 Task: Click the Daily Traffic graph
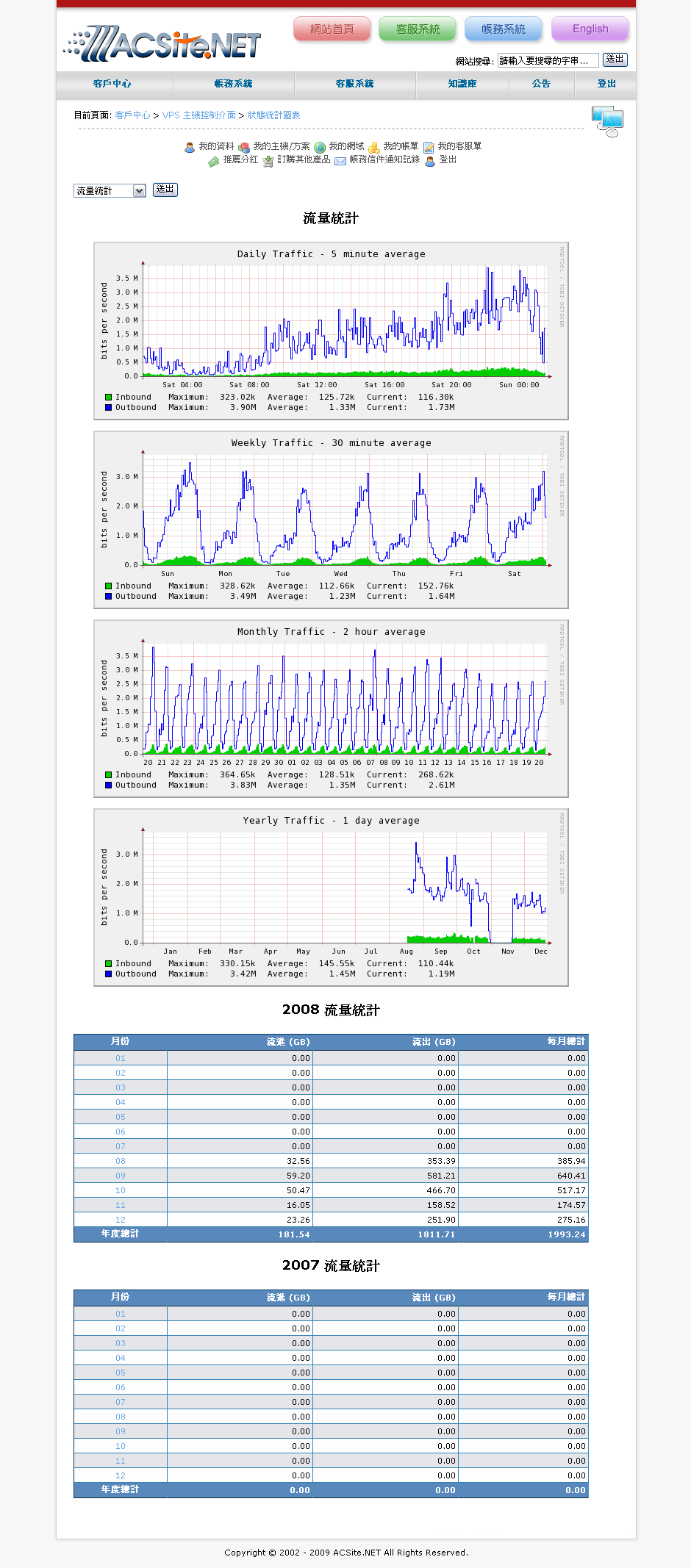pos(331,331)
